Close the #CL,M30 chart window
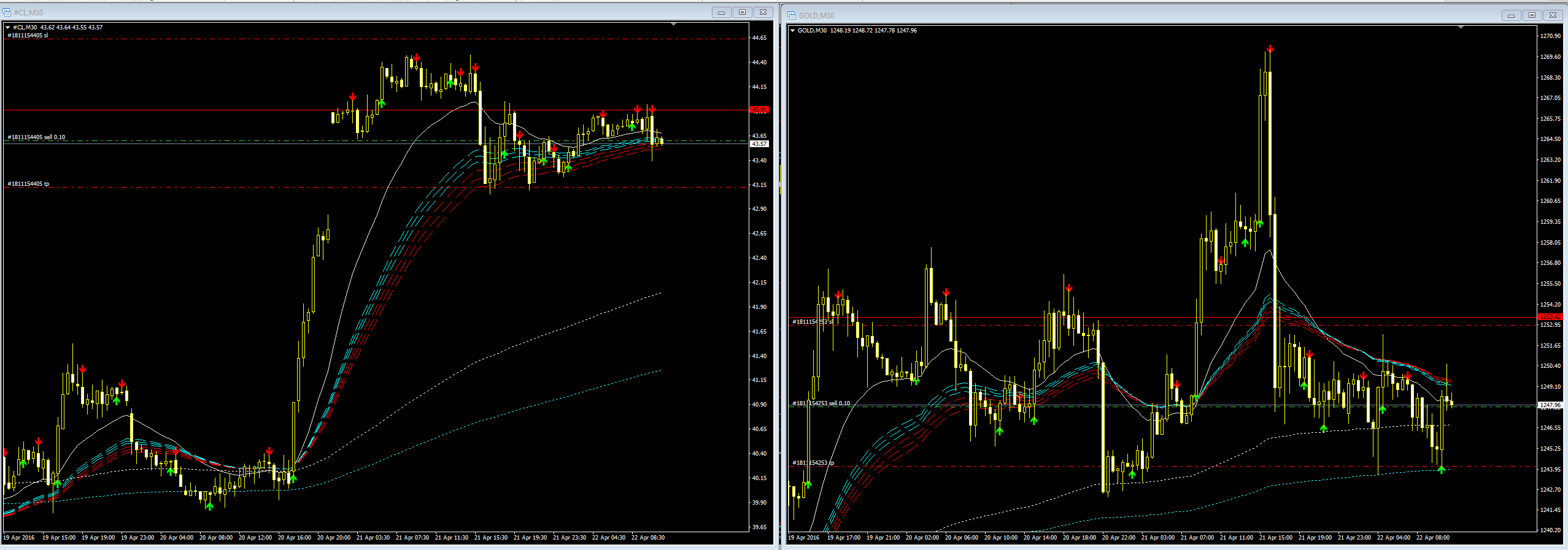The width and height of the screenshot is (1568, 550). click(763, 12)
